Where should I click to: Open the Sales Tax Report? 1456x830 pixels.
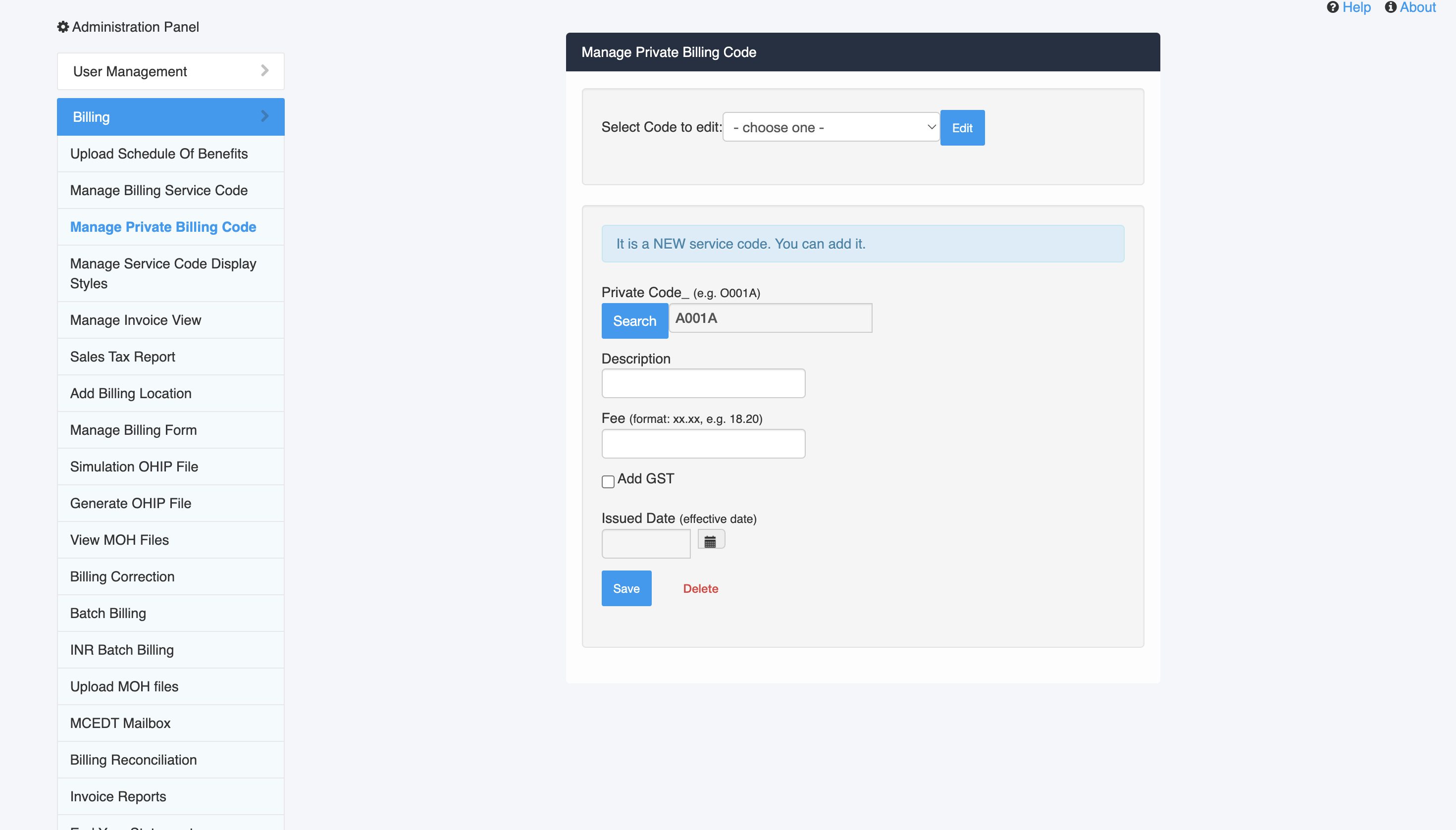[170, 357]
